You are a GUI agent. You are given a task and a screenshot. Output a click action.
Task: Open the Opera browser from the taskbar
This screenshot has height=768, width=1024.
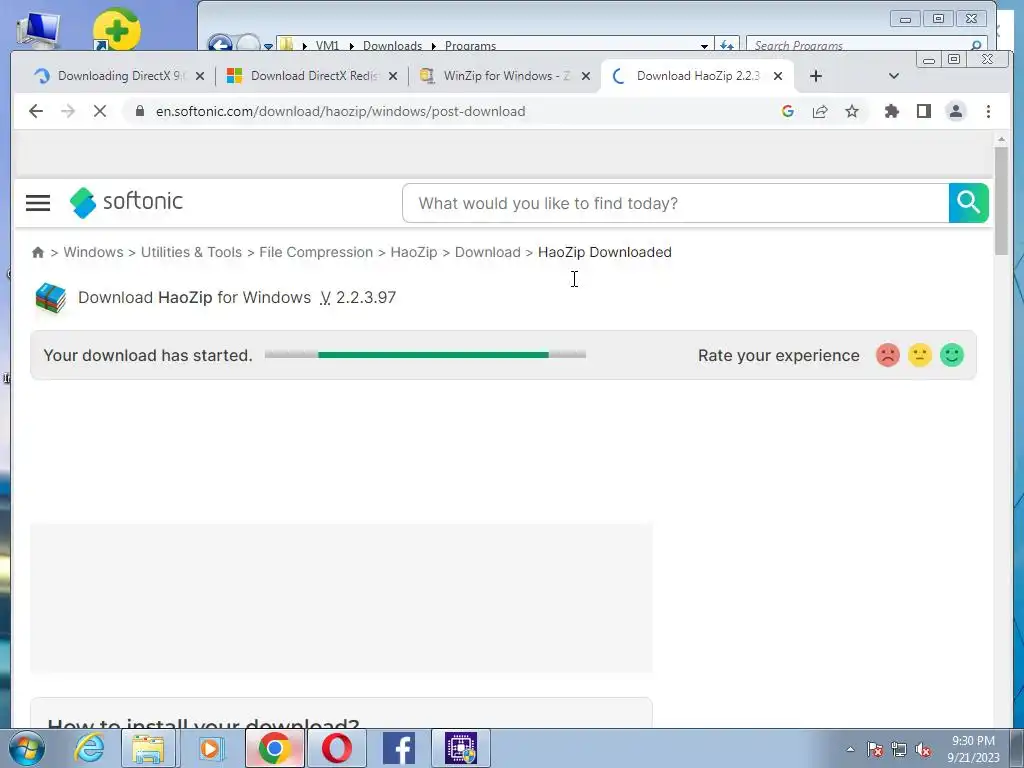336,748
